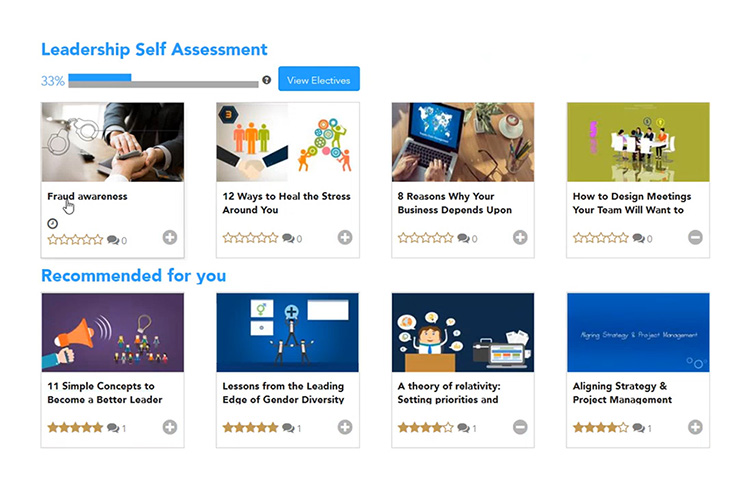The width and height of the screenshot is (750, 488).
Task: Add Aligning Strategy & Project Management course
Action: 695,427
